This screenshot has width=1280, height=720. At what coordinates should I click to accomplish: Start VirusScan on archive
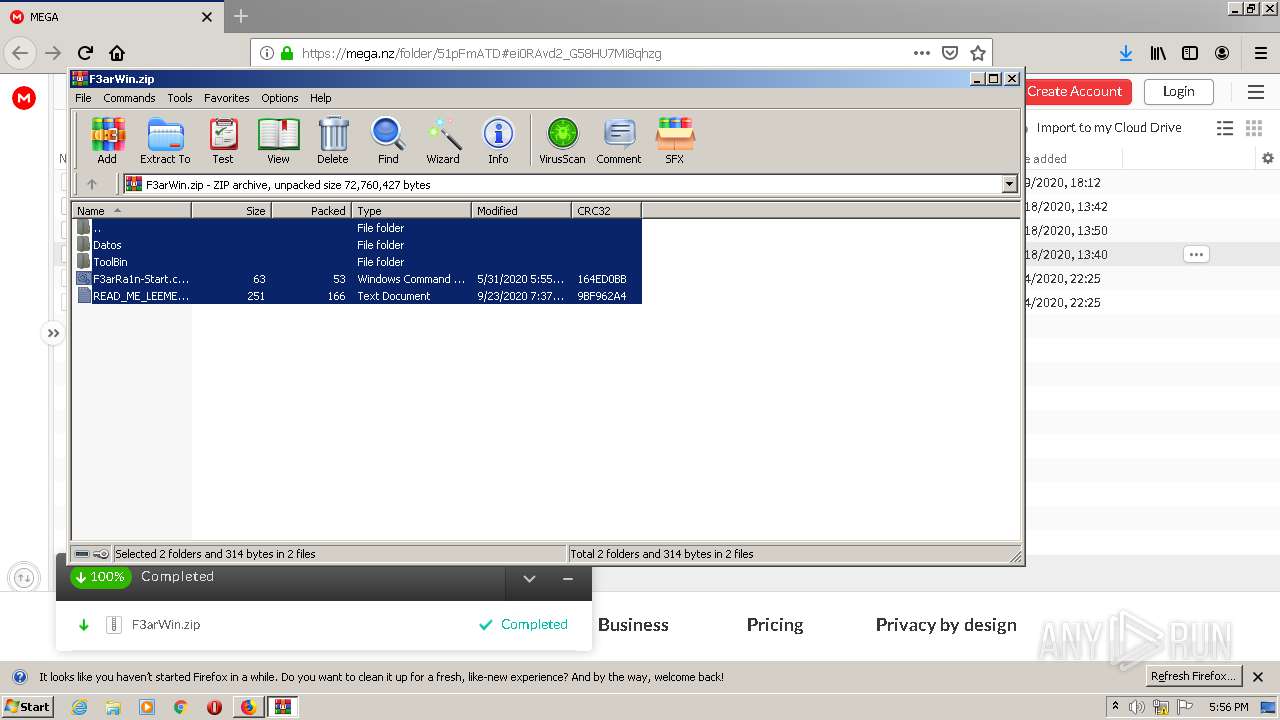coord(562,140)
